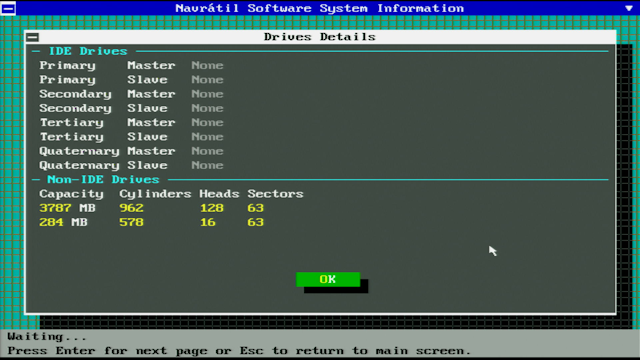Click the Heads column header
This screenshot has width=640, height=360.
(x=219, y=194)
